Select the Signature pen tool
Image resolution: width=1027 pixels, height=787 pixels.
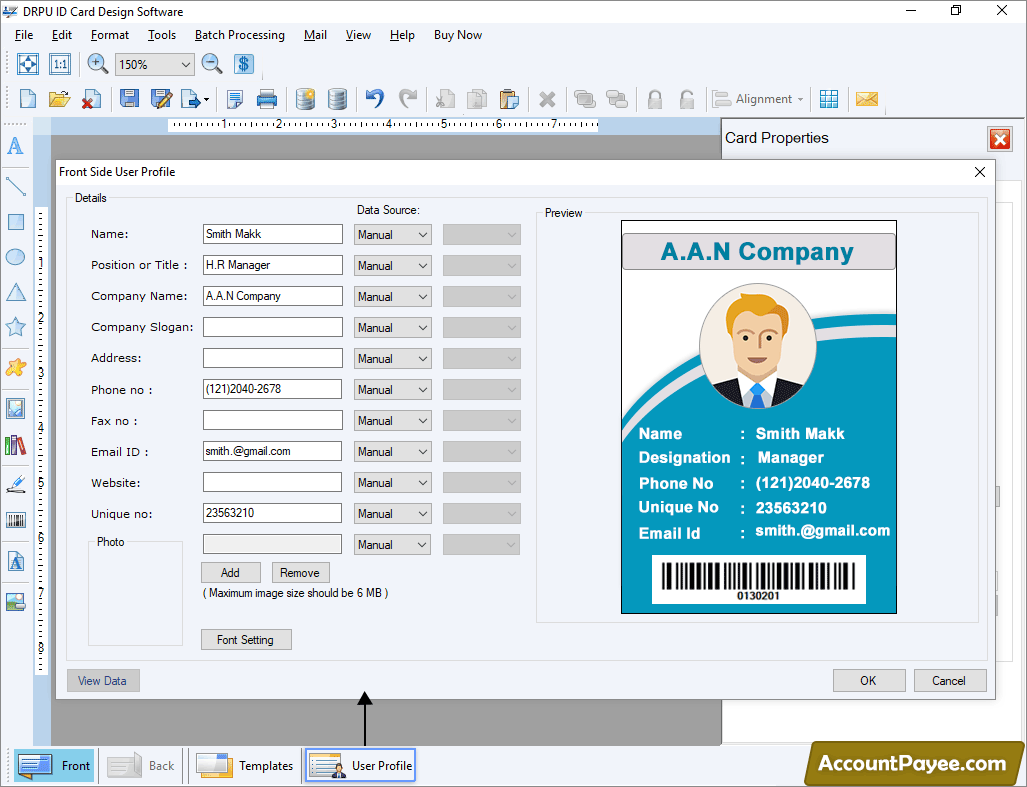click(16, 485)
